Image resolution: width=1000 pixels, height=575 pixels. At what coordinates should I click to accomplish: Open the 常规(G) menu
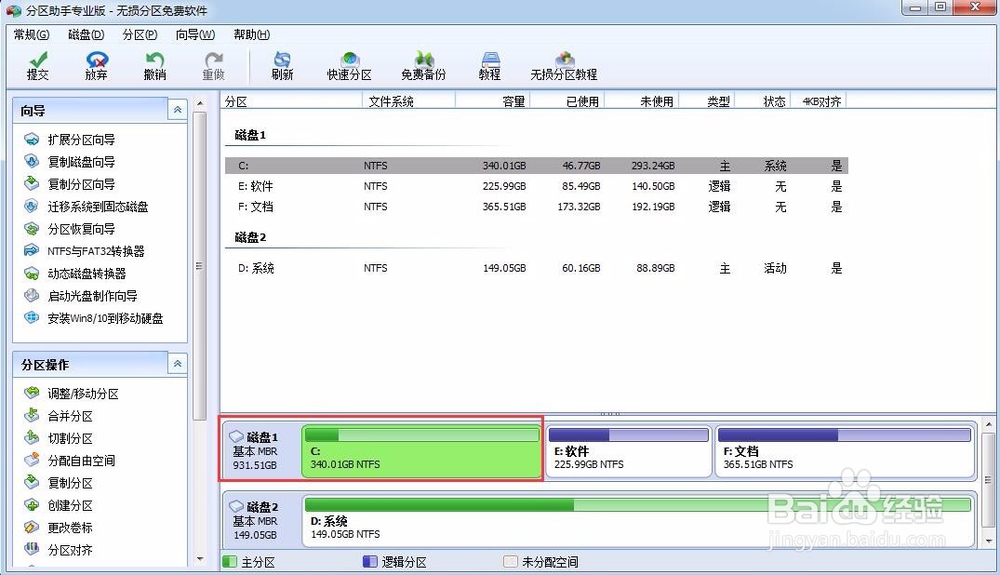click(x=31, y=34)
